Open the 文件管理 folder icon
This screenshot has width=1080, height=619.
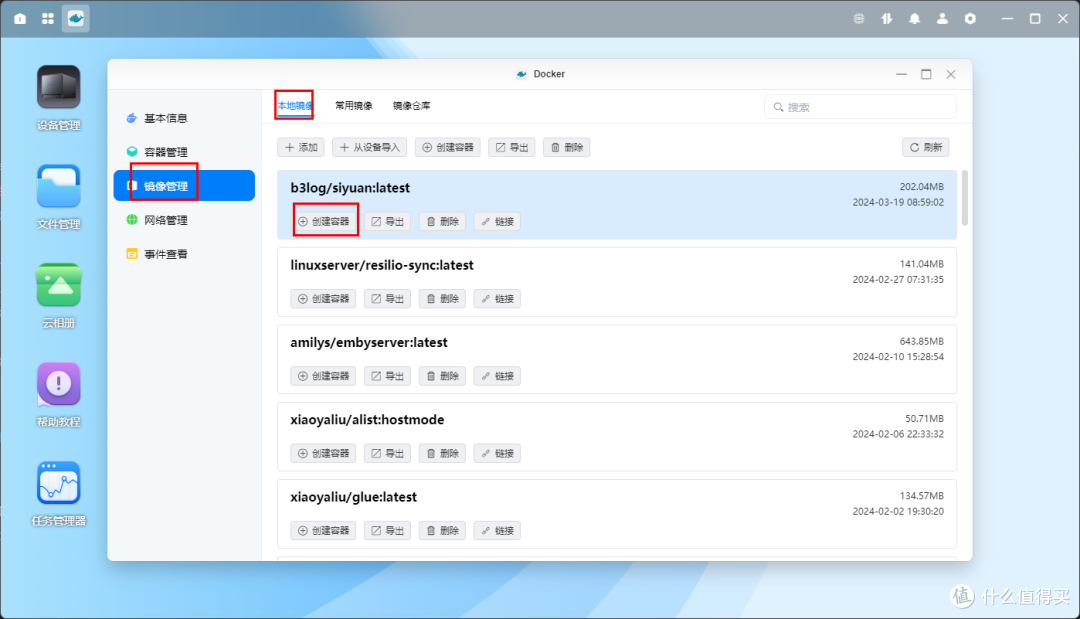tap(59, 186)
